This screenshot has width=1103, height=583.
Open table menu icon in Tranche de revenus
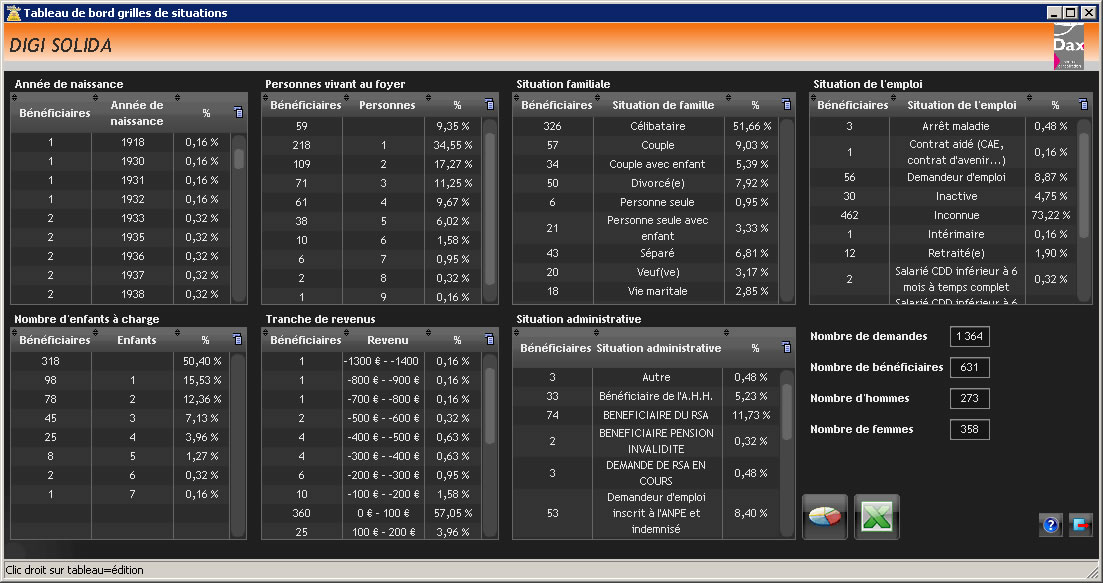point(489,340)
